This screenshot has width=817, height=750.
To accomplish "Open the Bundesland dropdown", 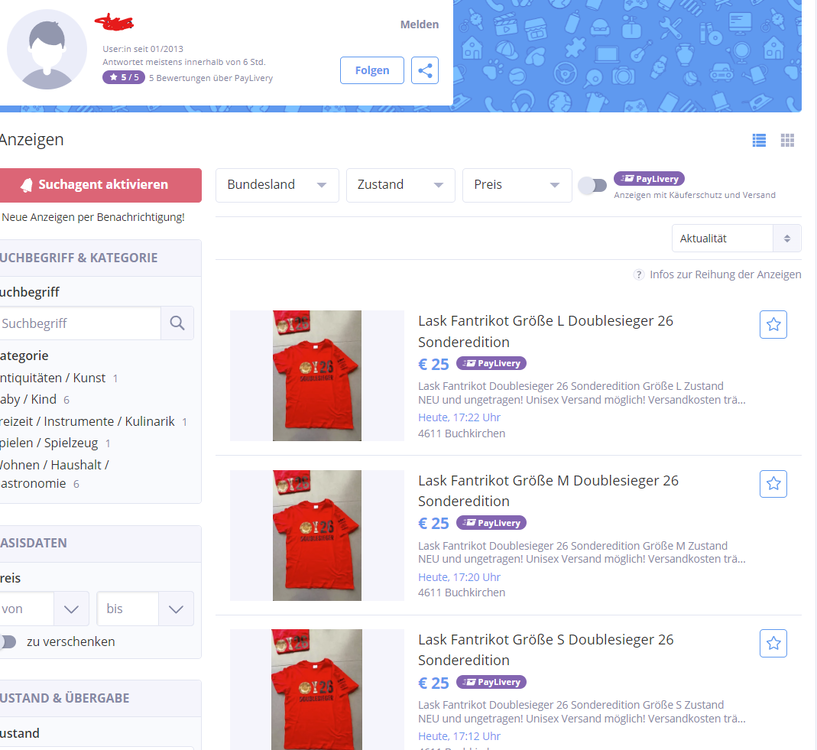I will coord(277,185).
